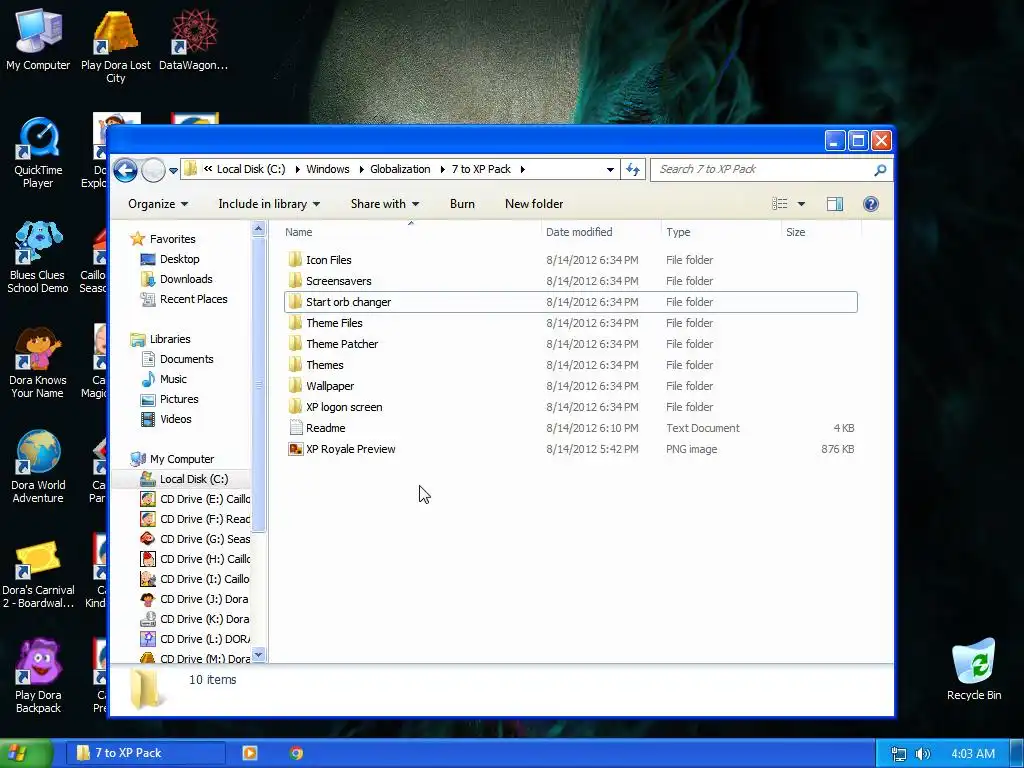
Task: Click volume speaker icon in system tray
Action: [x=922, y=754]
